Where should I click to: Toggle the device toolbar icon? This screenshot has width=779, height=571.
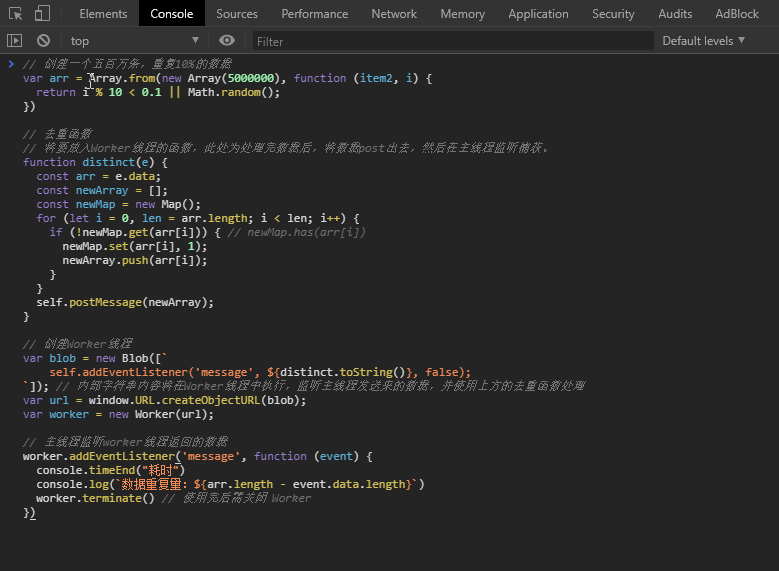[x=42, y=14]
